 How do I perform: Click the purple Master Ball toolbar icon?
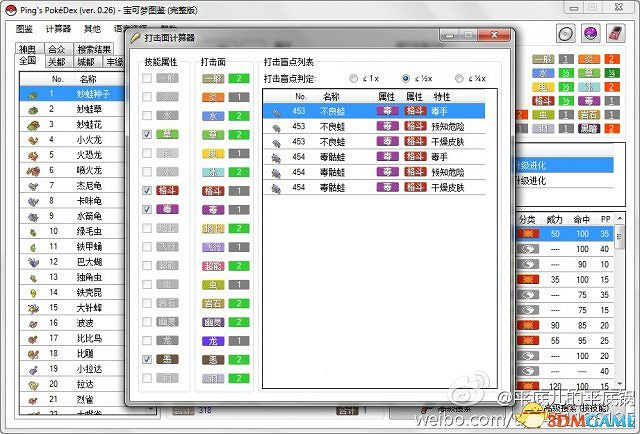pyautogui.click(x=591, y=33)
